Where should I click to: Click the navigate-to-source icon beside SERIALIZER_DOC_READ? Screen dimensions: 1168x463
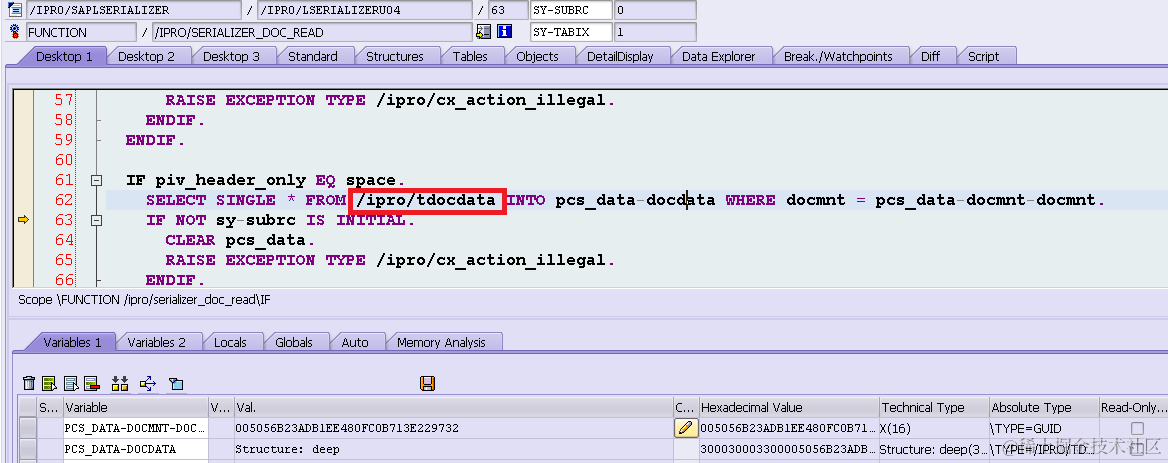click(483, 32)
